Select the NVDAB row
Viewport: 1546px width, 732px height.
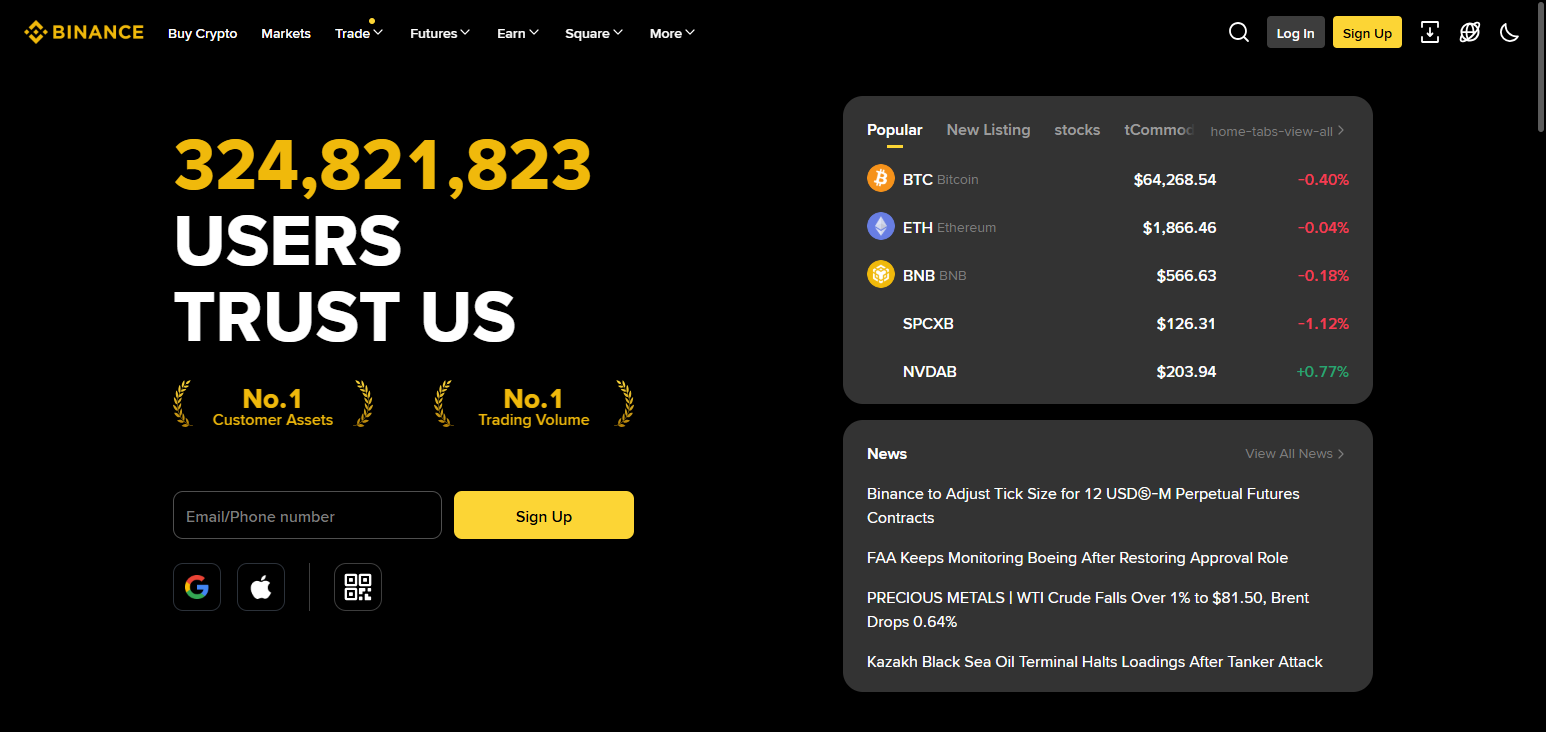[x=1108, y=372]
